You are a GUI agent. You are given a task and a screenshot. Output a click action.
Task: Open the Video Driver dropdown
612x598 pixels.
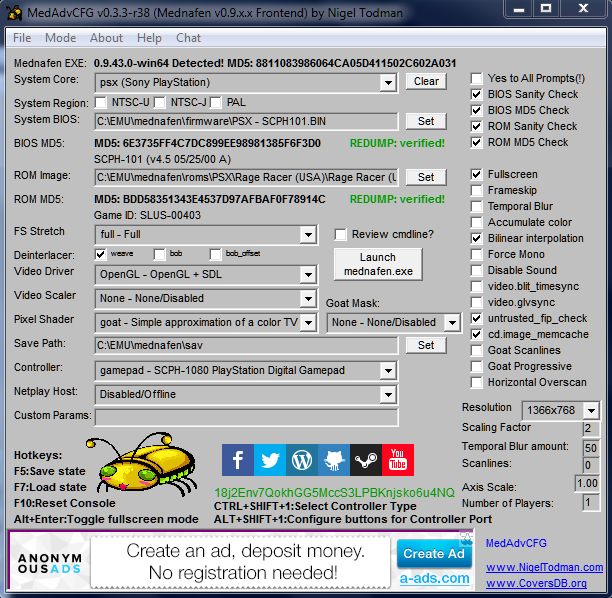[x=308, y=275]
